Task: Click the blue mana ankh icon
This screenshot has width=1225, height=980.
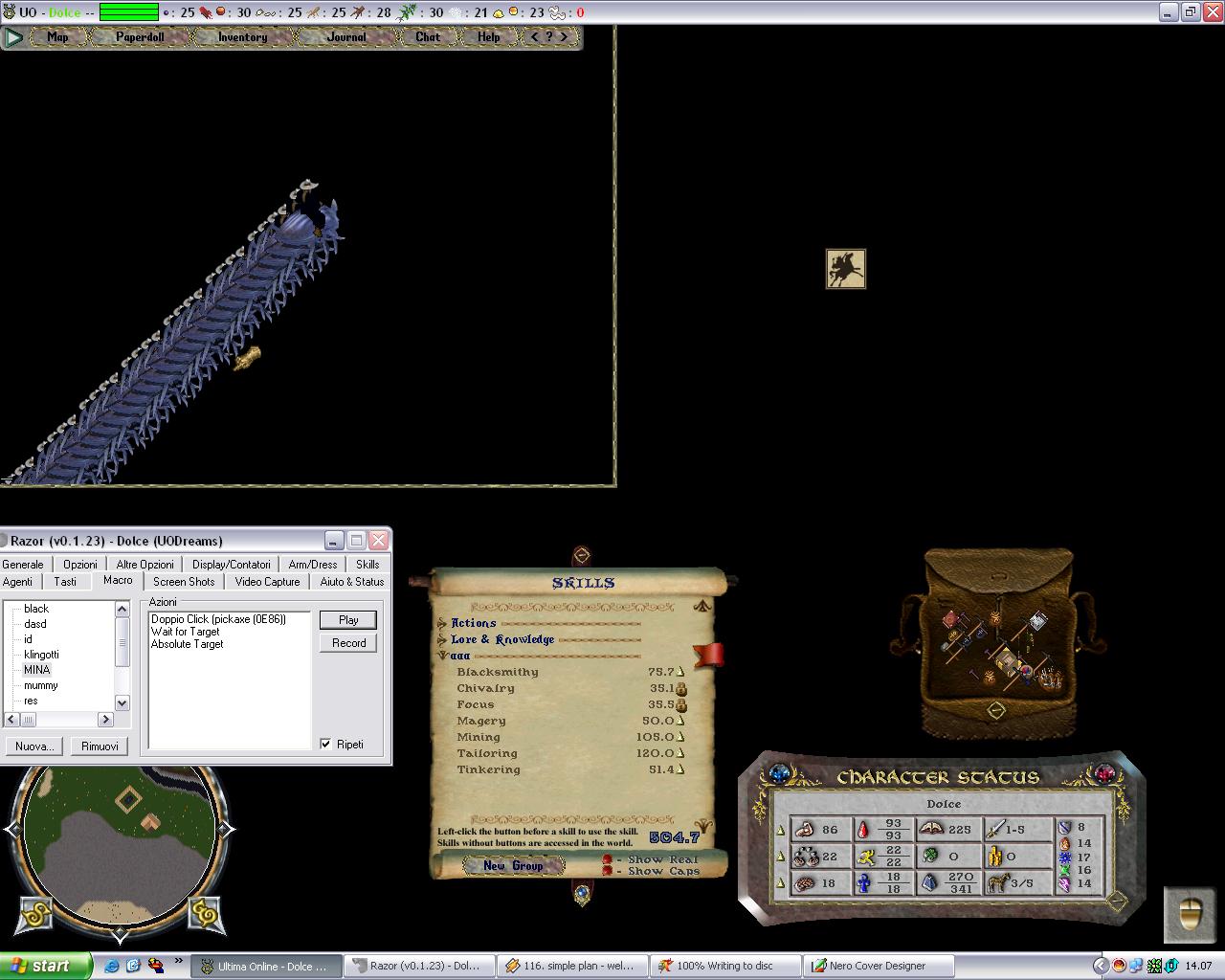Action: click(863, 883)
